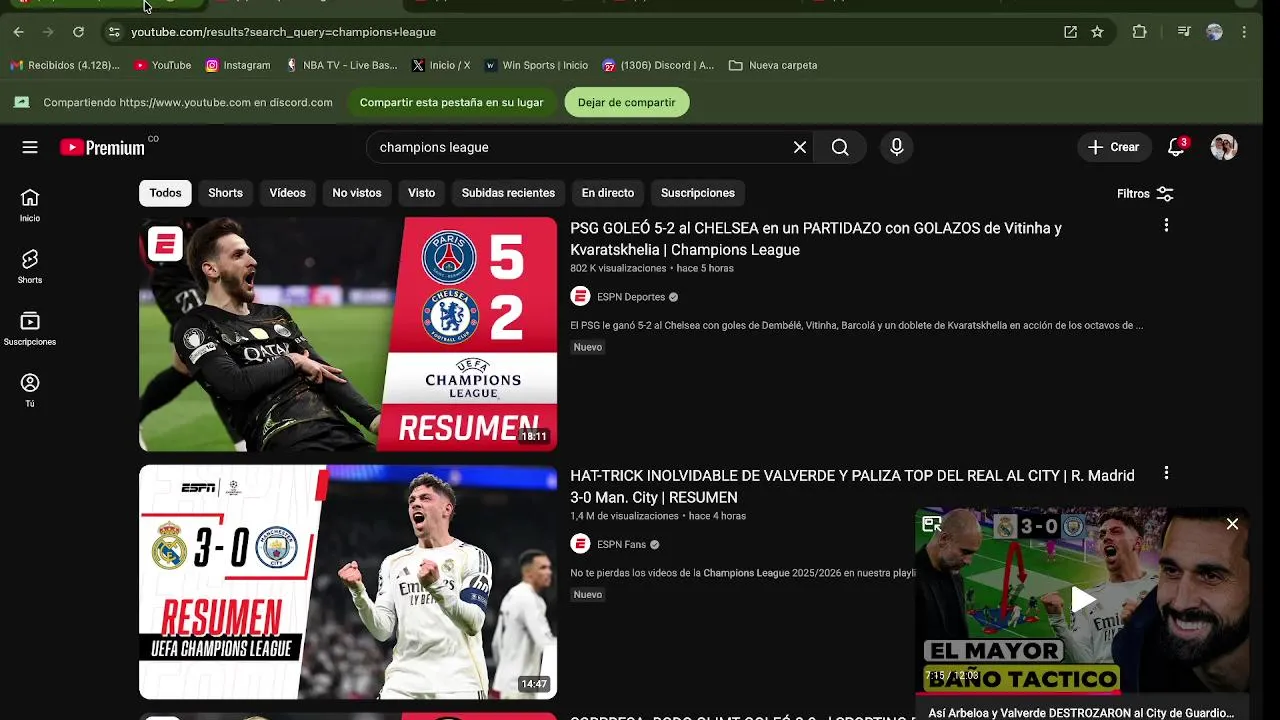Open the YouTube bookmark
1280x720 pixels.
coord(162,65)
